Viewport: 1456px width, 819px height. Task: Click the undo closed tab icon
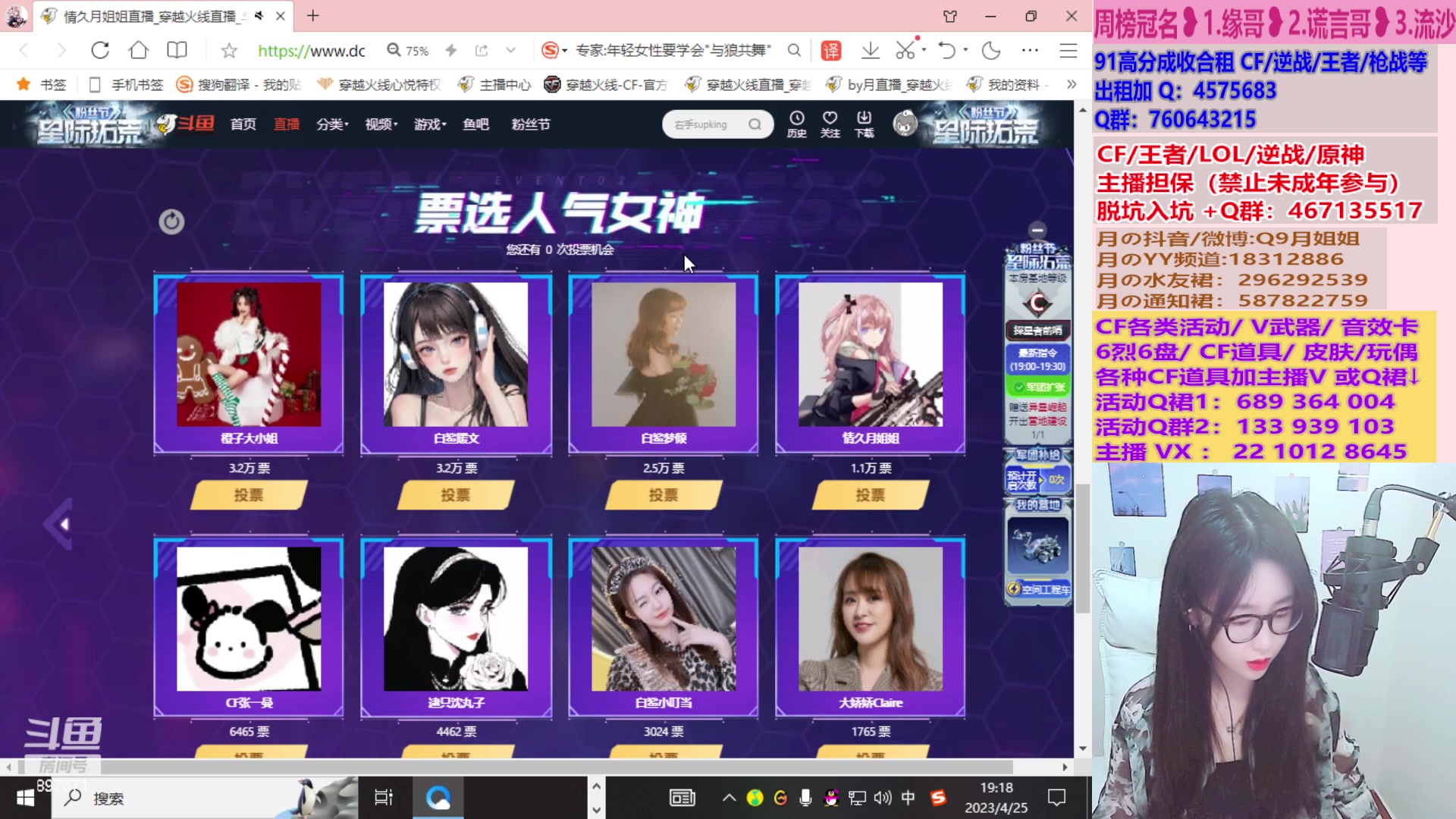(x=947, y=51)
